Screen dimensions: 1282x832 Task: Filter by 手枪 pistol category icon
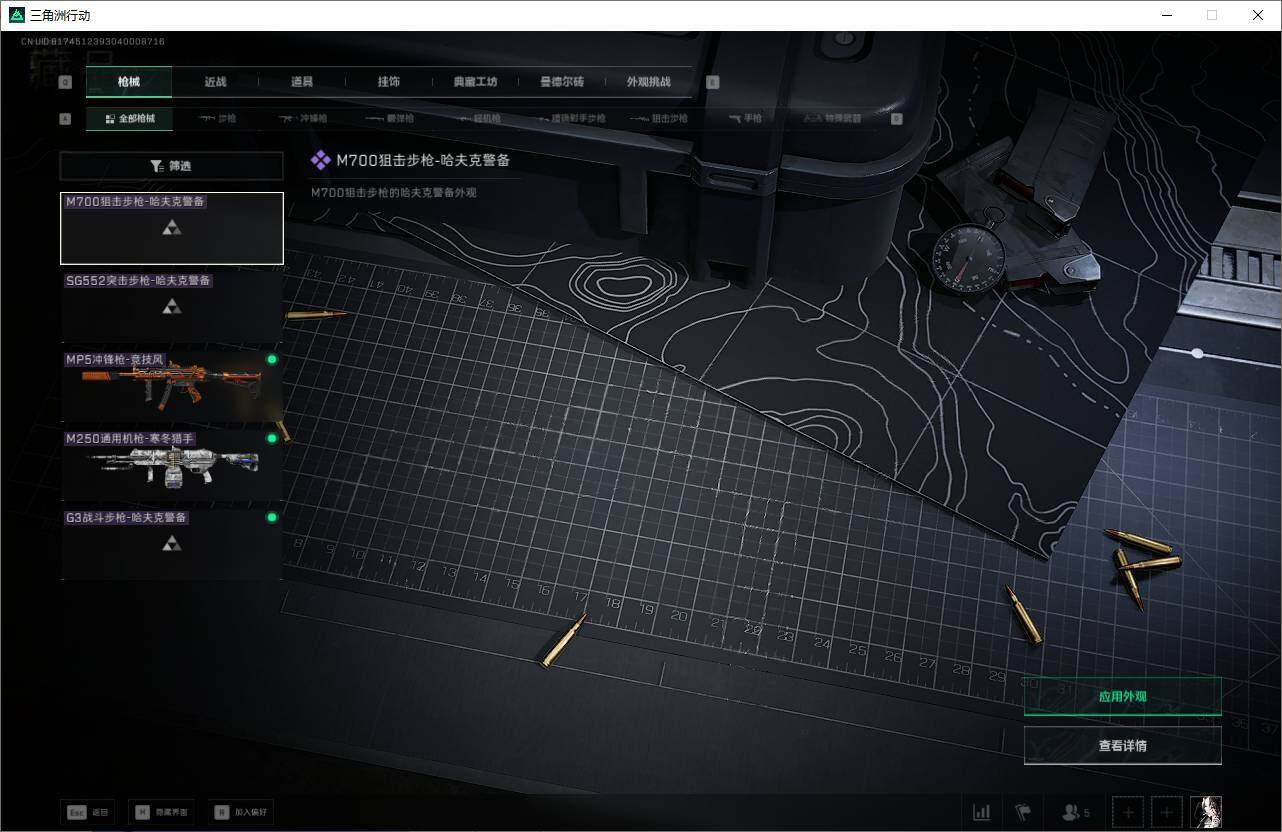746,119
